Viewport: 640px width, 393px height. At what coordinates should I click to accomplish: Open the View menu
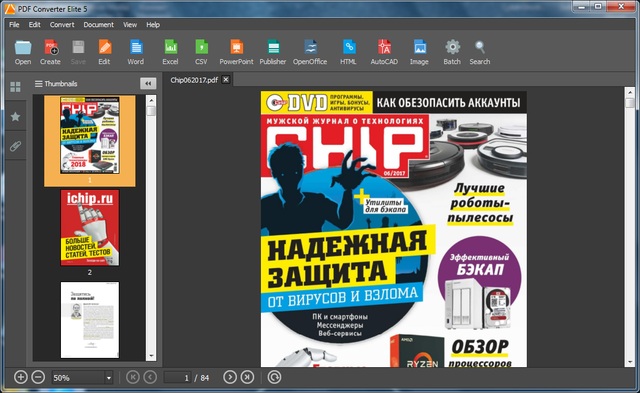130,24
